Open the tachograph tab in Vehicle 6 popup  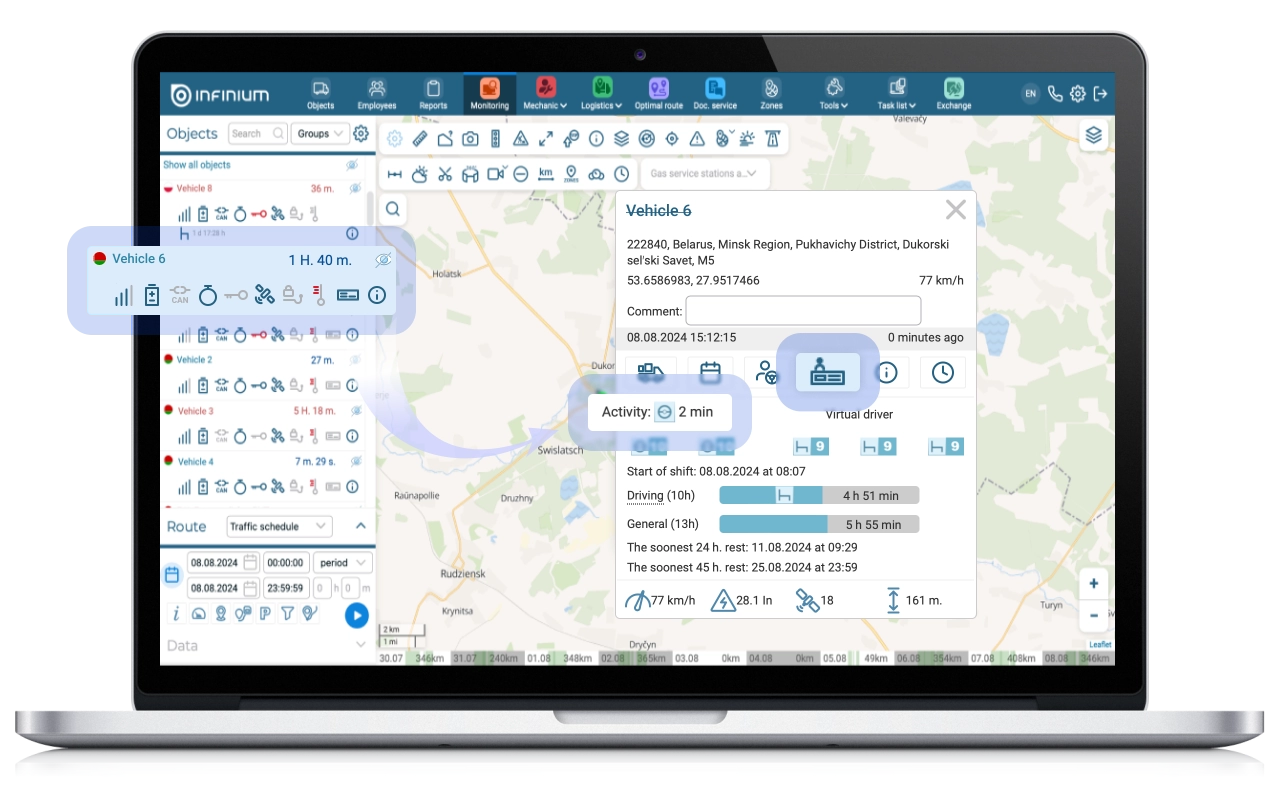click(827, 372)
